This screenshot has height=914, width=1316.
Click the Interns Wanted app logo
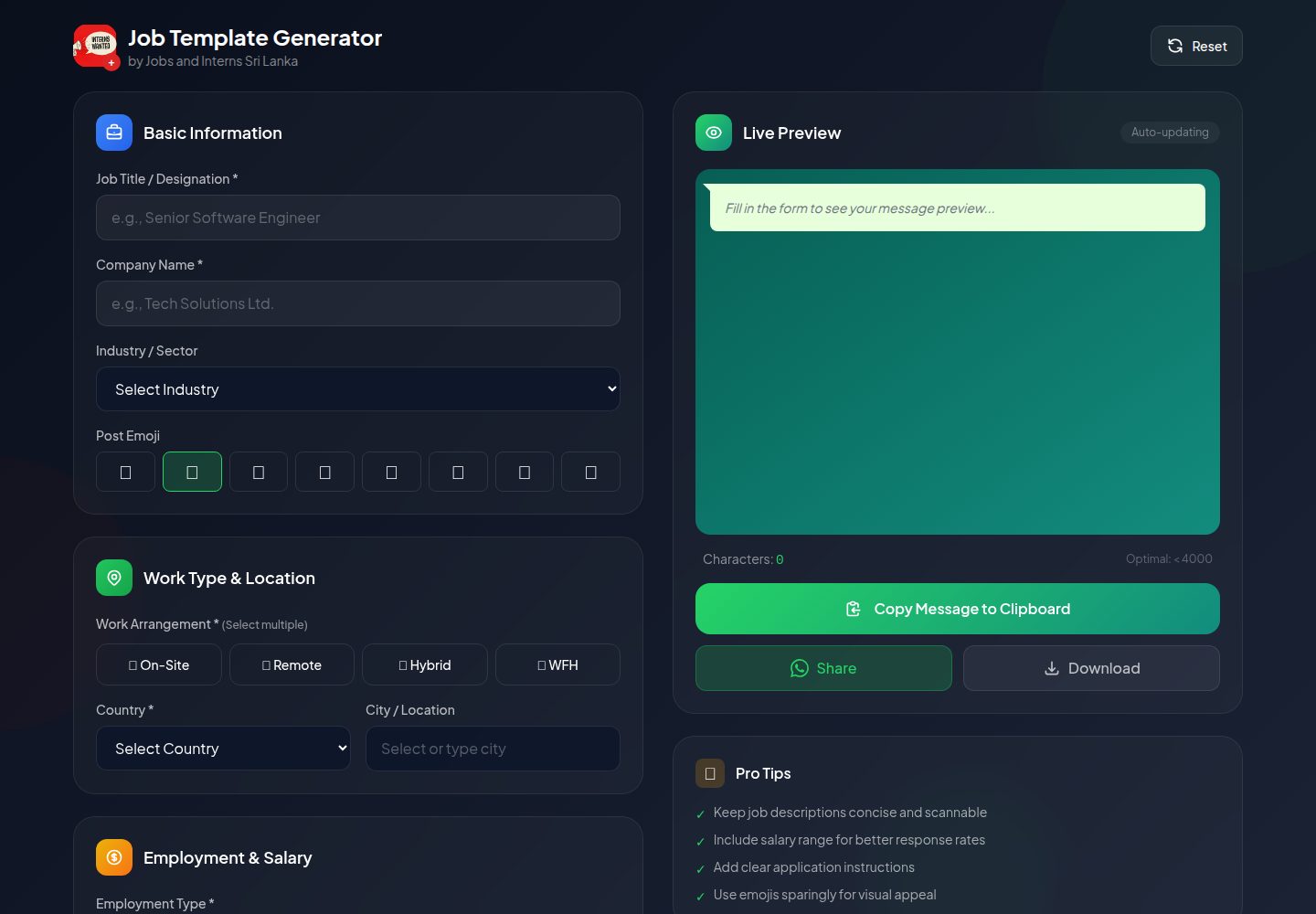(x=95, y=47)
